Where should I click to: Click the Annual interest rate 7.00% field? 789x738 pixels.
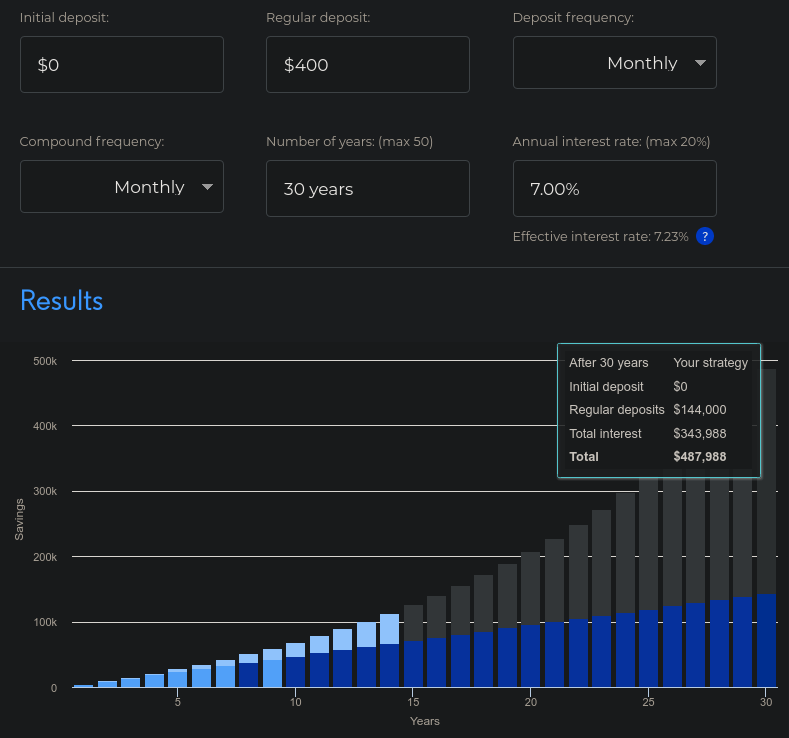(x=614, y=189)
